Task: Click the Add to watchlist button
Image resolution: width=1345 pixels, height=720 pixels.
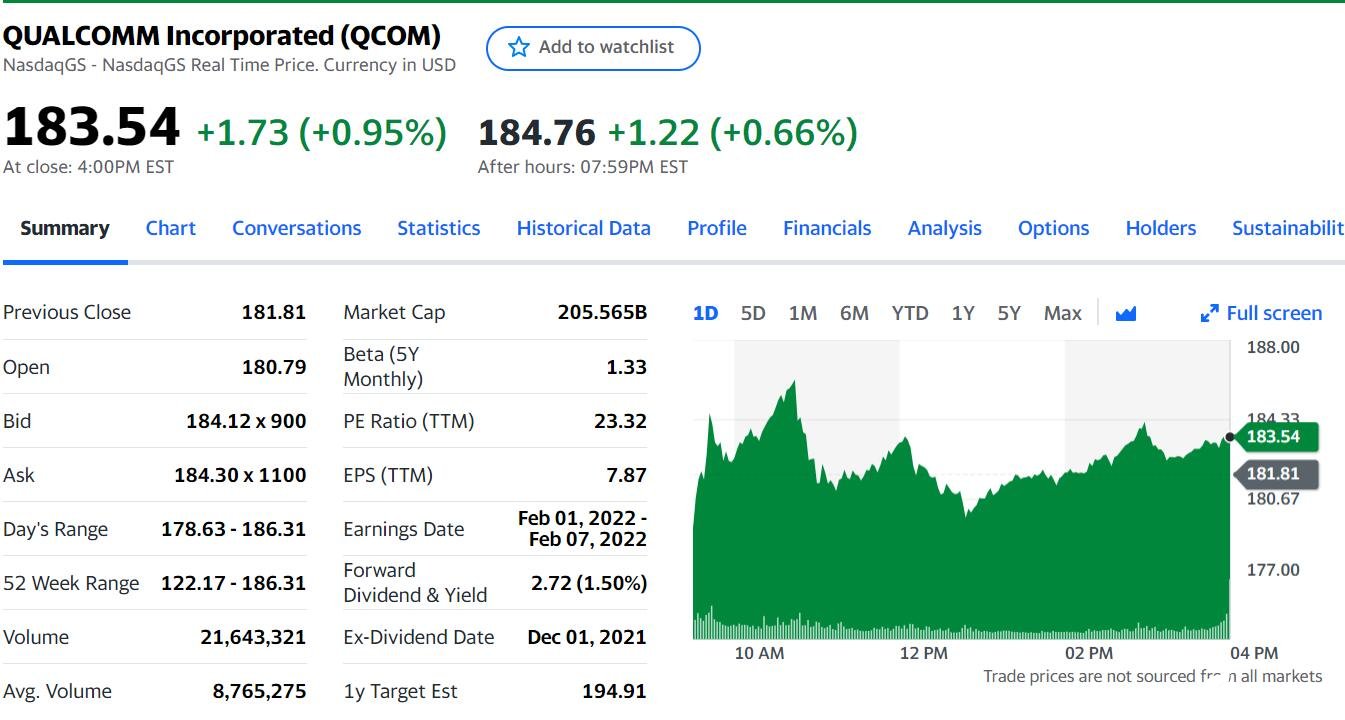Action: click(x=593, y=48)
